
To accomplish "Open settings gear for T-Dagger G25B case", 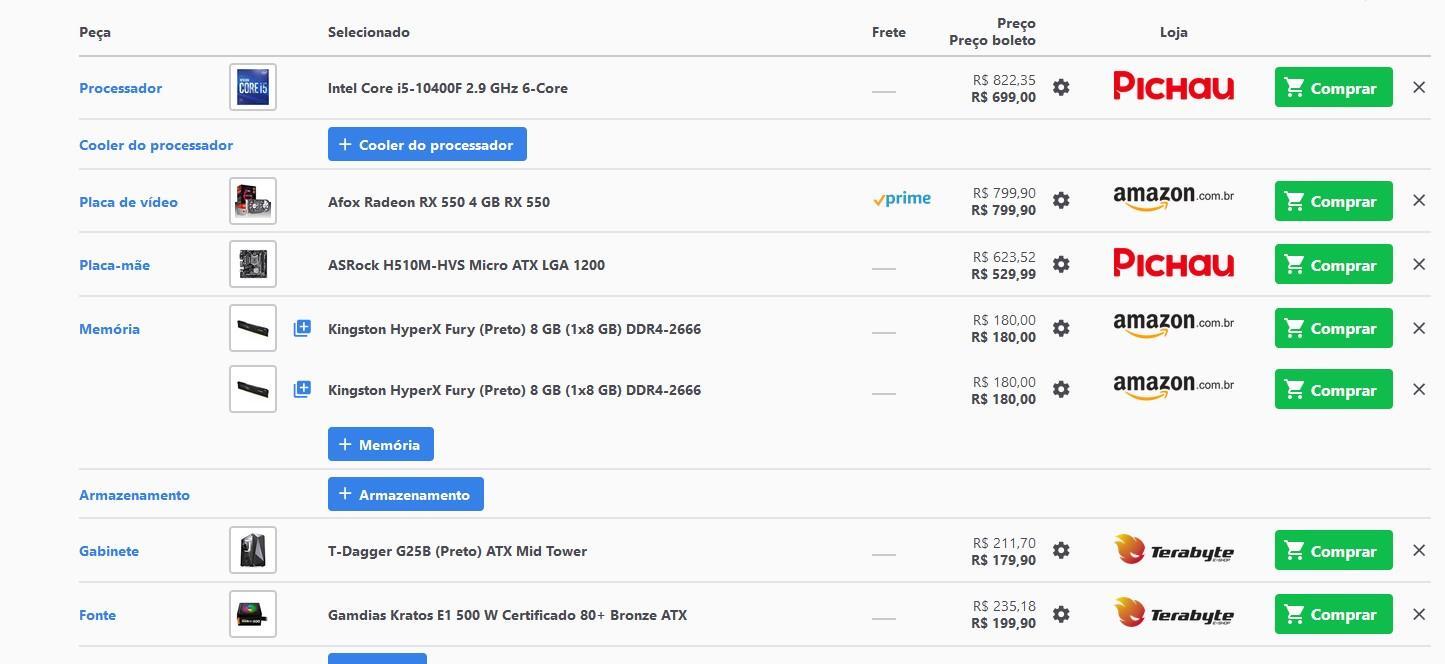I will pos(1061,551).
